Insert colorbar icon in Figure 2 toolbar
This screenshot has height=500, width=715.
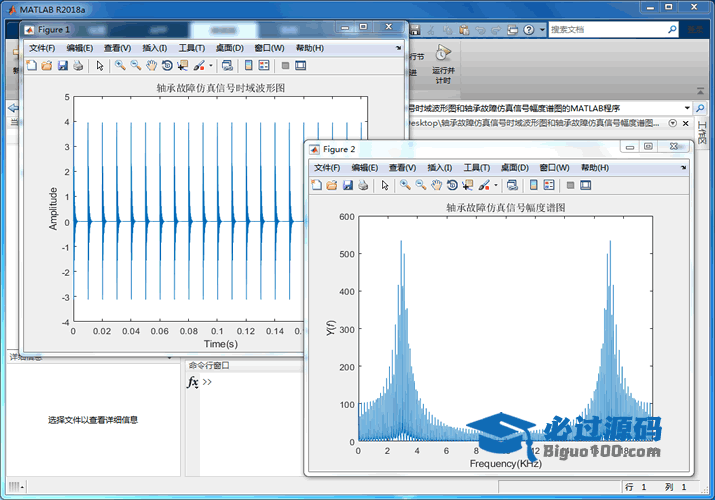click(534, 185)
